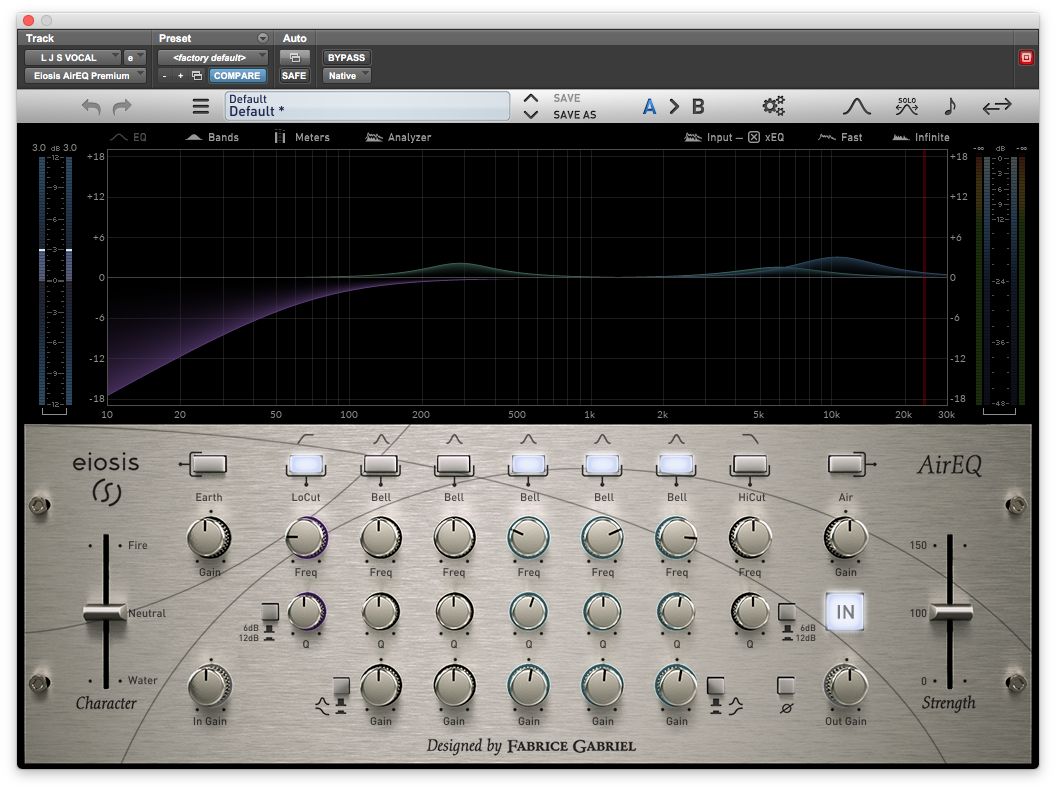Switch to the Analyzer view tab
Screen dimensions: 1056x790
[x=398, y=137]
